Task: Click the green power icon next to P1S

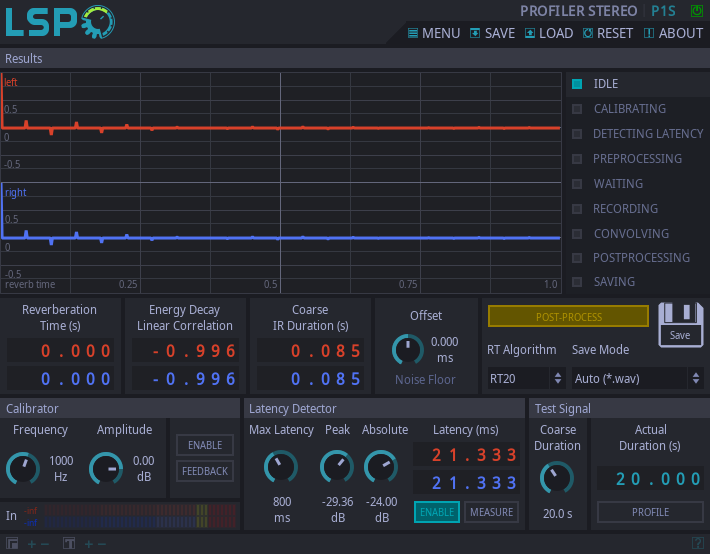Action: (696, 11)
